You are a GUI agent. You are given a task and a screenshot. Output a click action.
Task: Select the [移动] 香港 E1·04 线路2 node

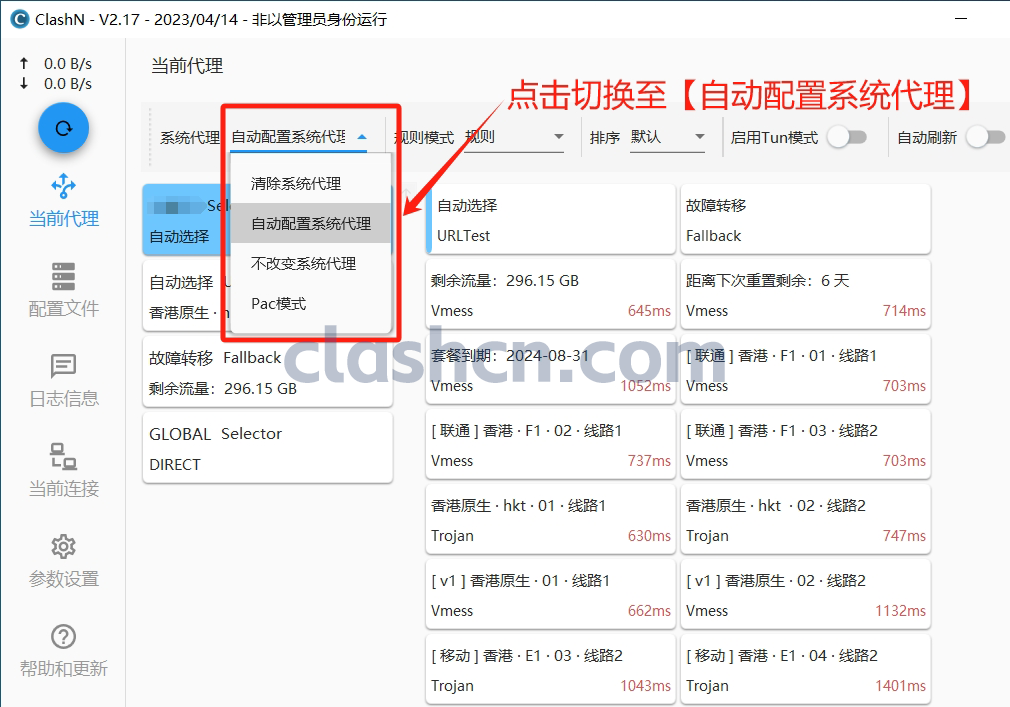tap(805, 670)
